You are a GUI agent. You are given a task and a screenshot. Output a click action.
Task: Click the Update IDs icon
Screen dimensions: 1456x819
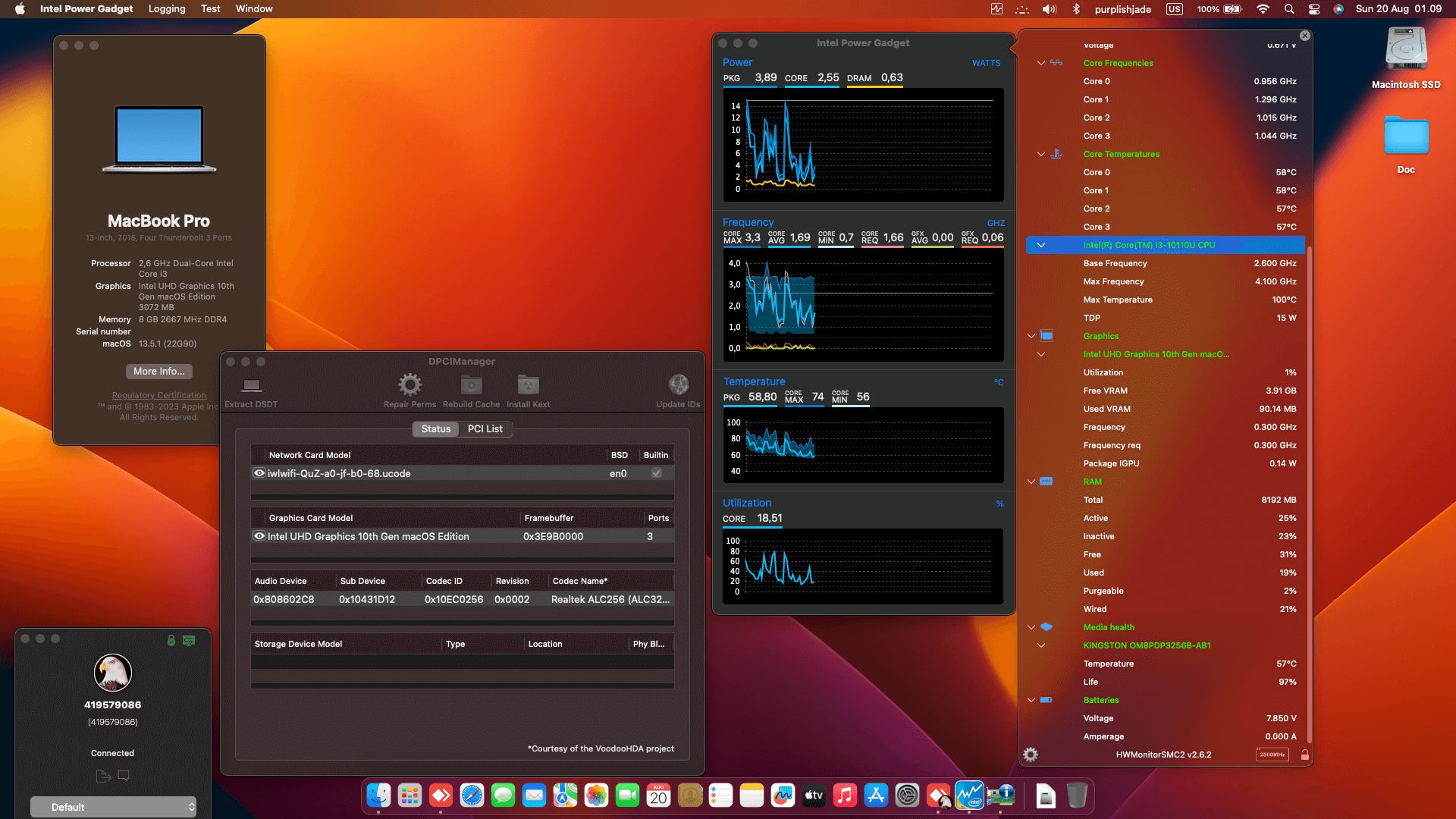[678, 385]
